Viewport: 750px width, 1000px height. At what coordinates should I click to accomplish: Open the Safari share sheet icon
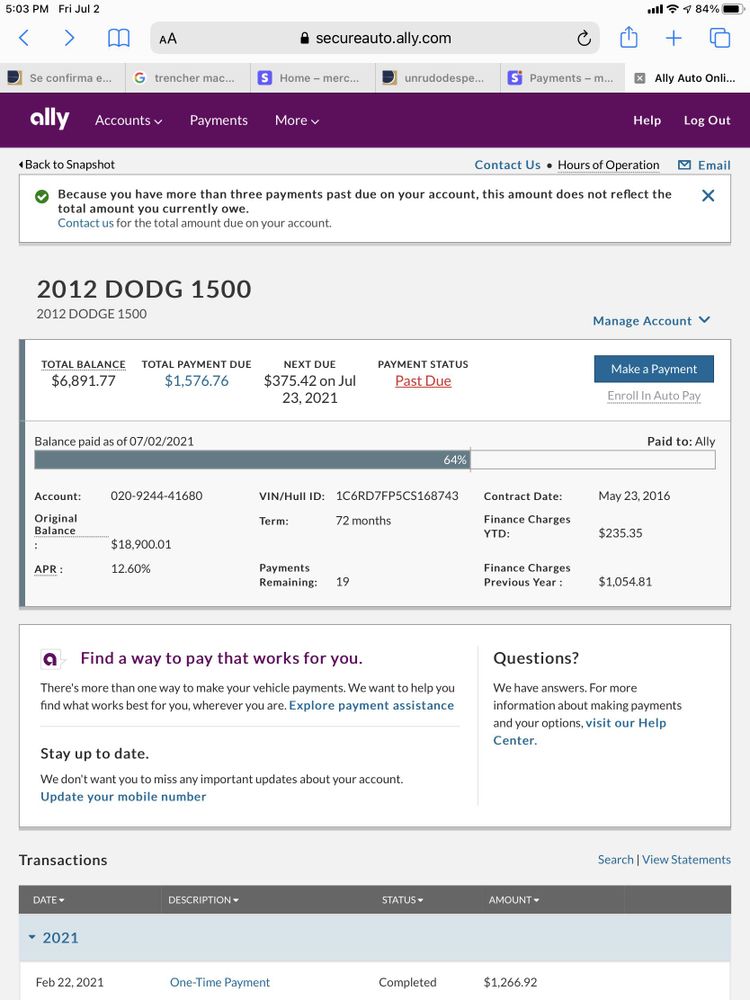point(629,38)
